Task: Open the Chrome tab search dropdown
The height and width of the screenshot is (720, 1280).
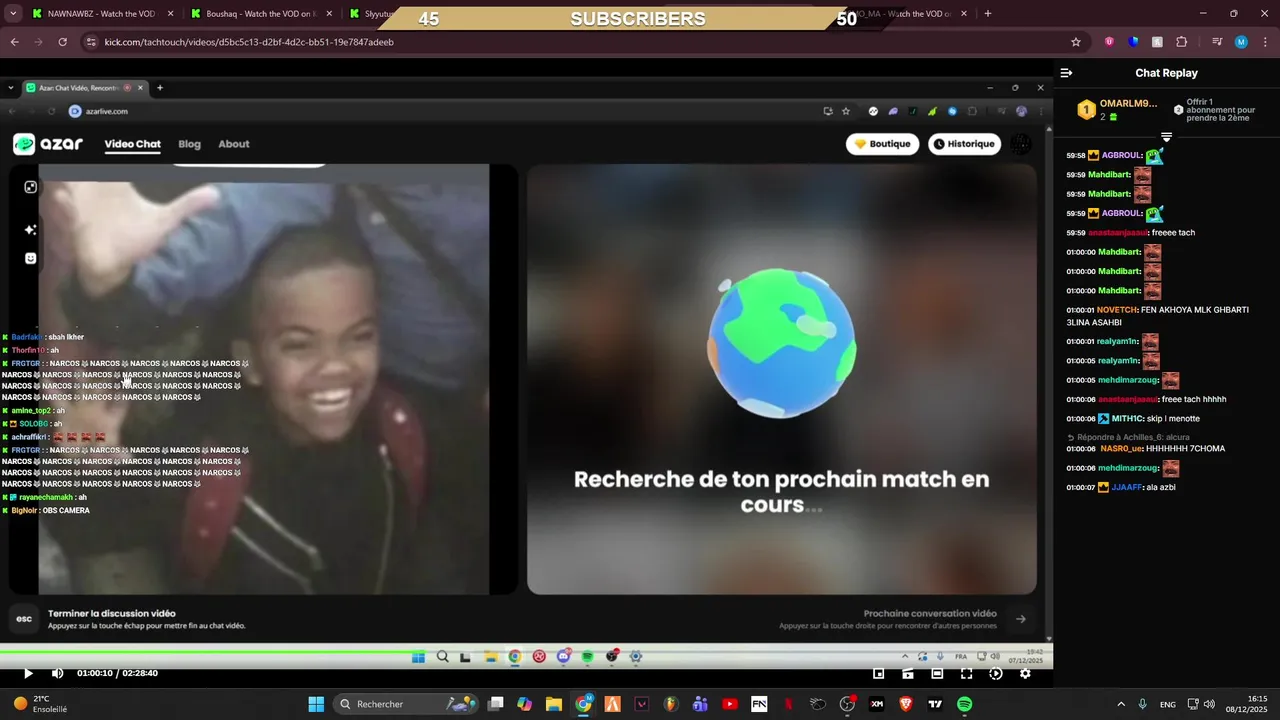Action: (x=13, y=14)
